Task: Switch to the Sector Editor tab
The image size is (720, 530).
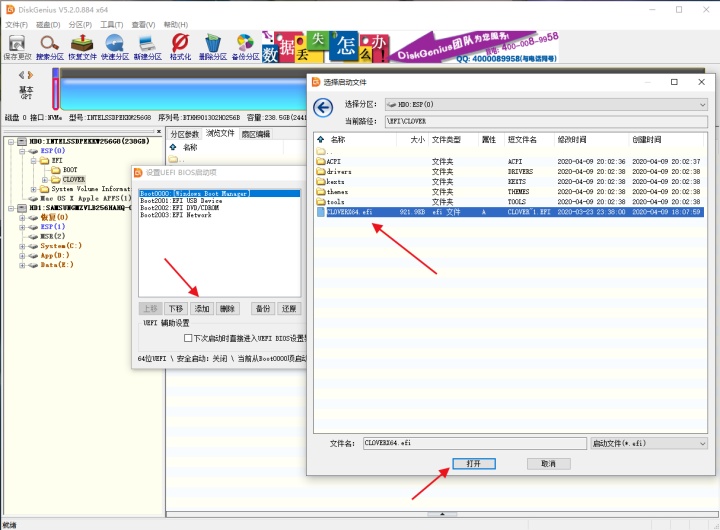Action: click(x=256, y=134)
